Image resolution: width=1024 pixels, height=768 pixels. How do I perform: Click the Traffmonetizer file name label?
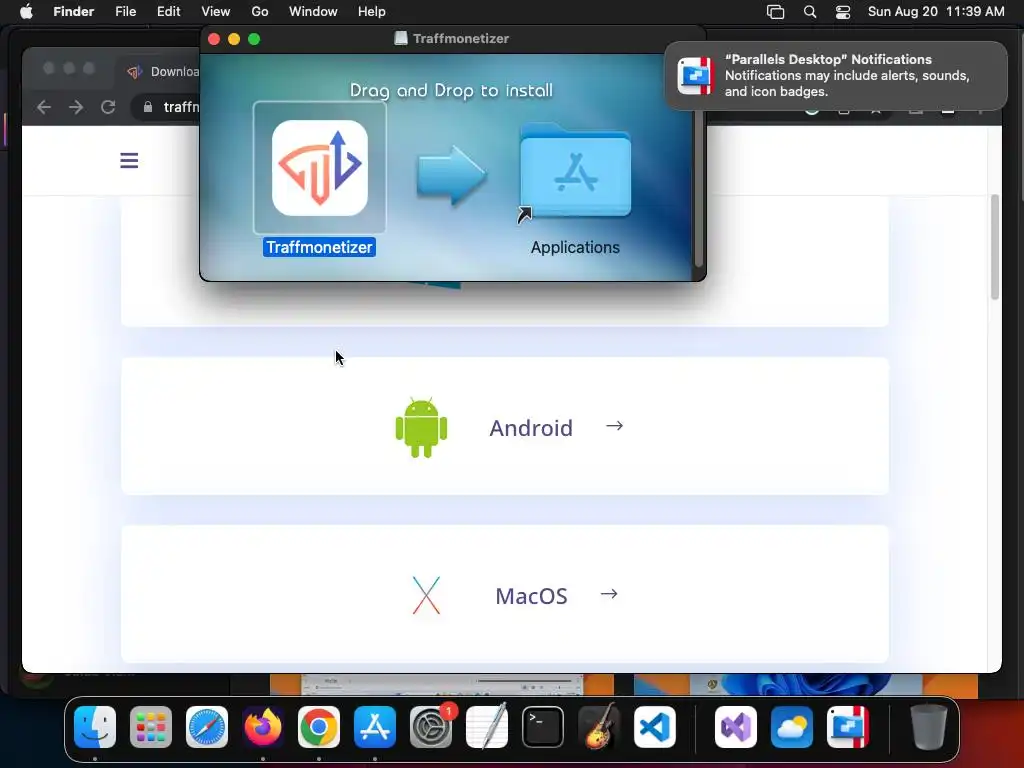tap(319, 247)
